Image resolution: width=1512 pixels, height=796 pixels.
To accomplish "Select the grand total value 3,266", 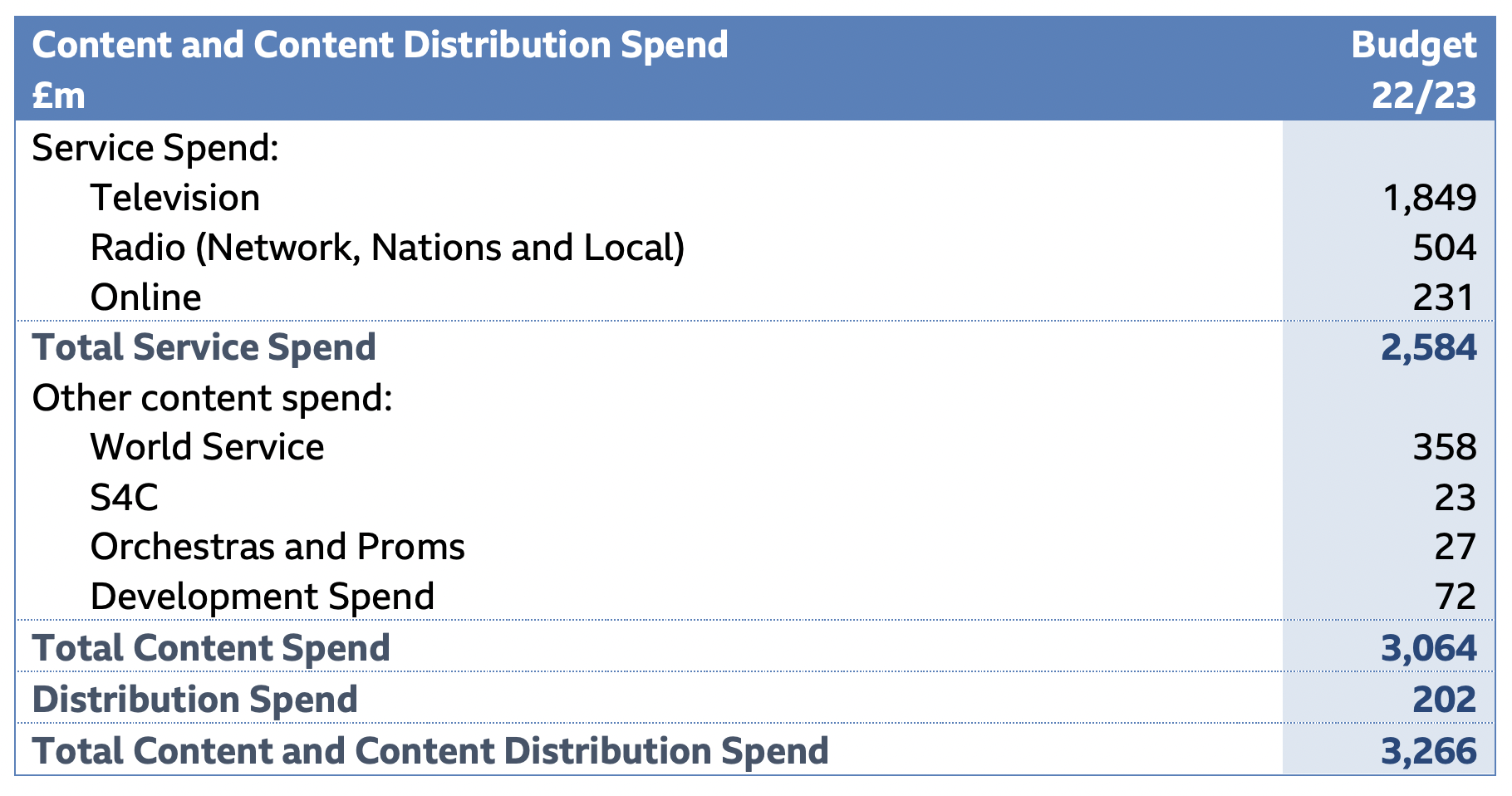I will coord(1428,752).
